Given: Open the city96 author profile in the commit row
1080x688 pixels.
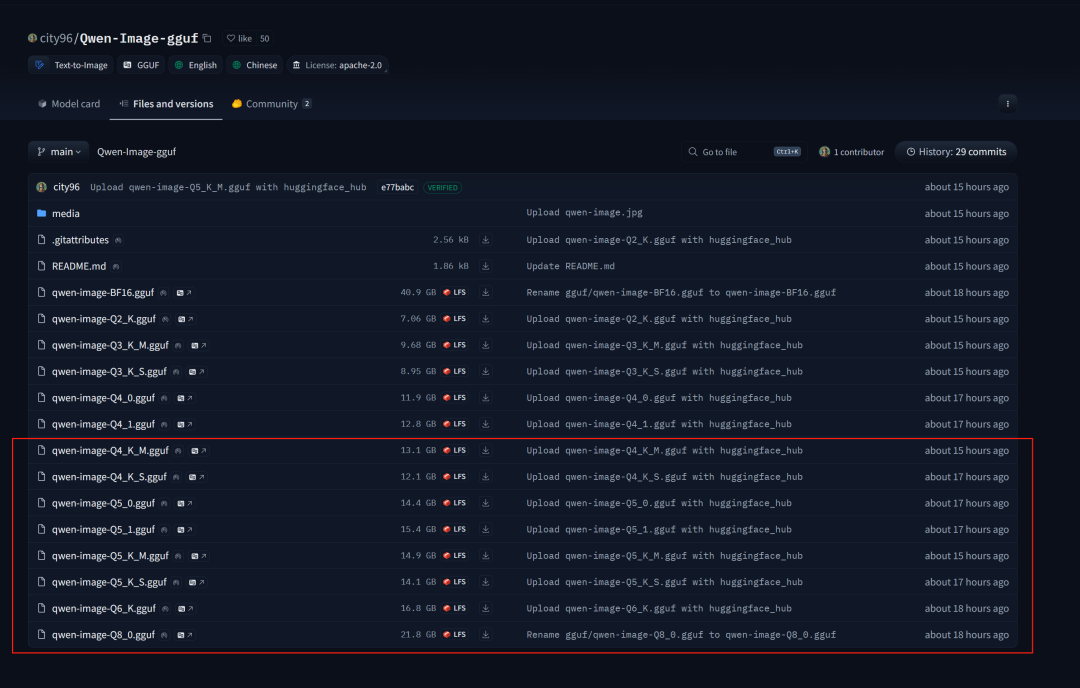Looking at the screenshot, I should (66, 187).
